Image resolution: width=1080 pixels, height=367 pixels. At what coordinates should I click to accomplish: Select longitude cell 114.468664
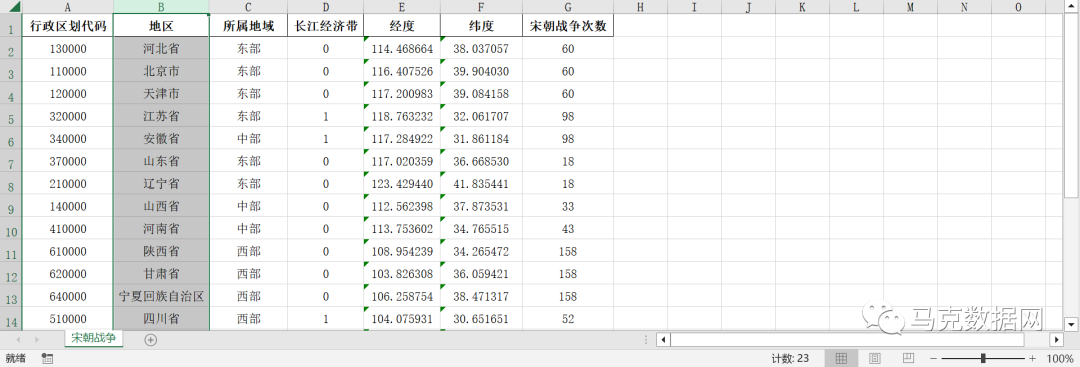click(402, 49)
